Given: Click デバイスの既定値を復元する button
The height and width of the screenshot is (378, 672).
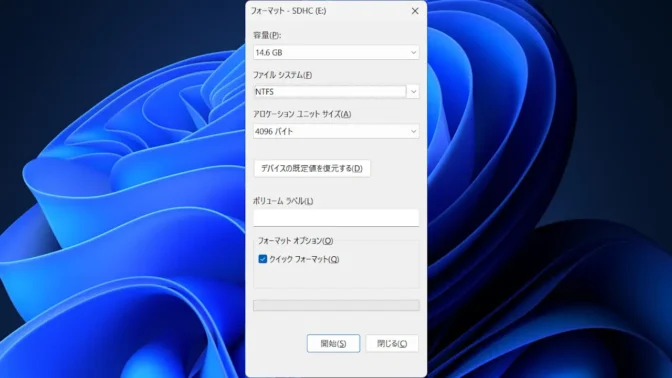Looking at the screenshot, I should click(312, 168).
